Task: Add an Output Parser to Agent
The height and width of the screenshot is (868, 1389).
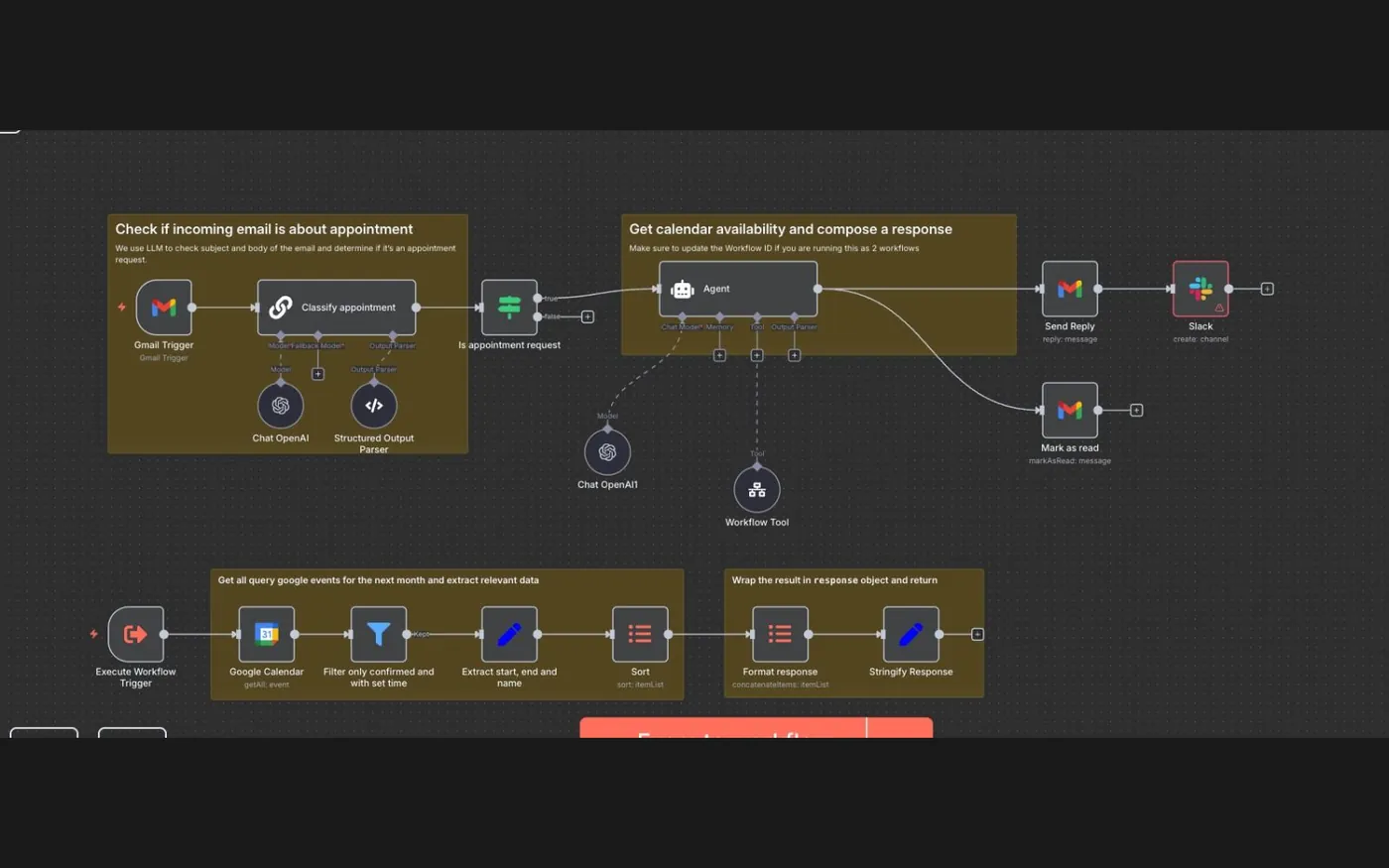Action: pos(794,355)
